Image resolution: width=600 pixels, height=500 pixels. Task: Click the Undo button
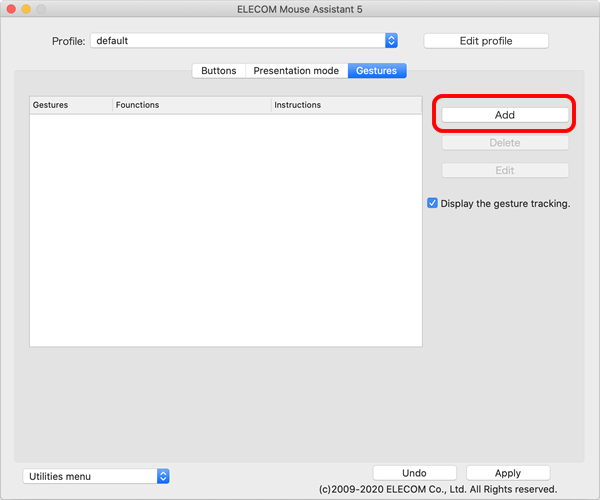[x=414, y=473]
